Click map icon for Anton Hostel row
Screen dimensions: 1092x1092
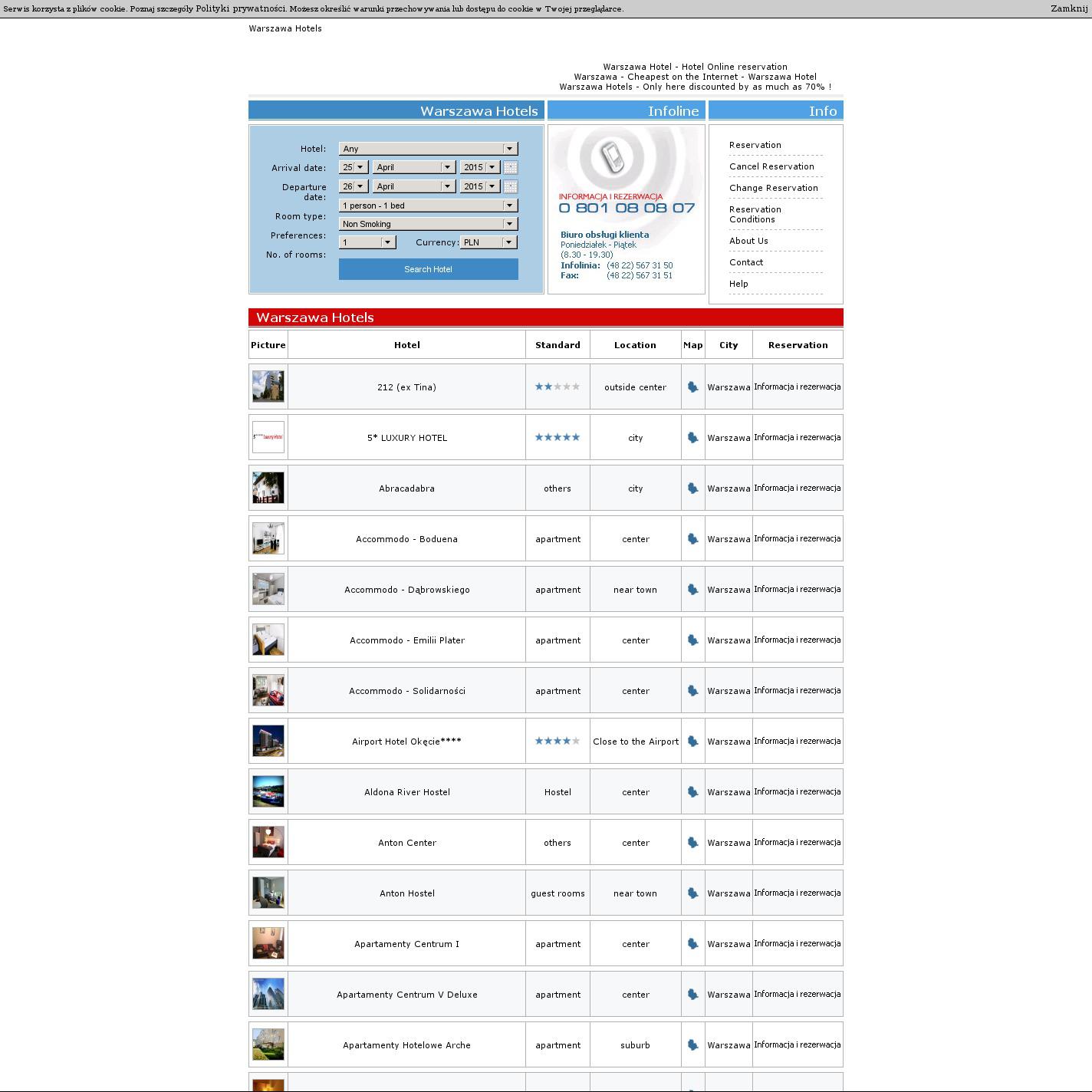pos(692,893)
